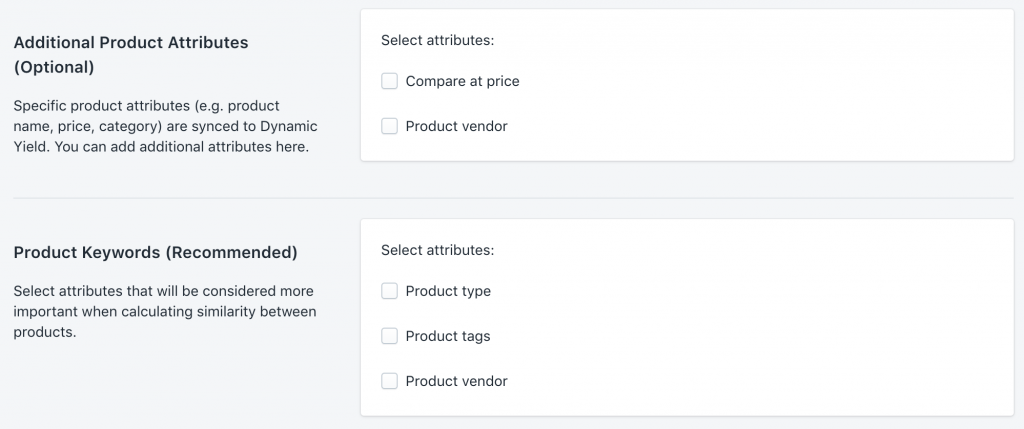Click the "Compare at price" label text

(462, 81)
